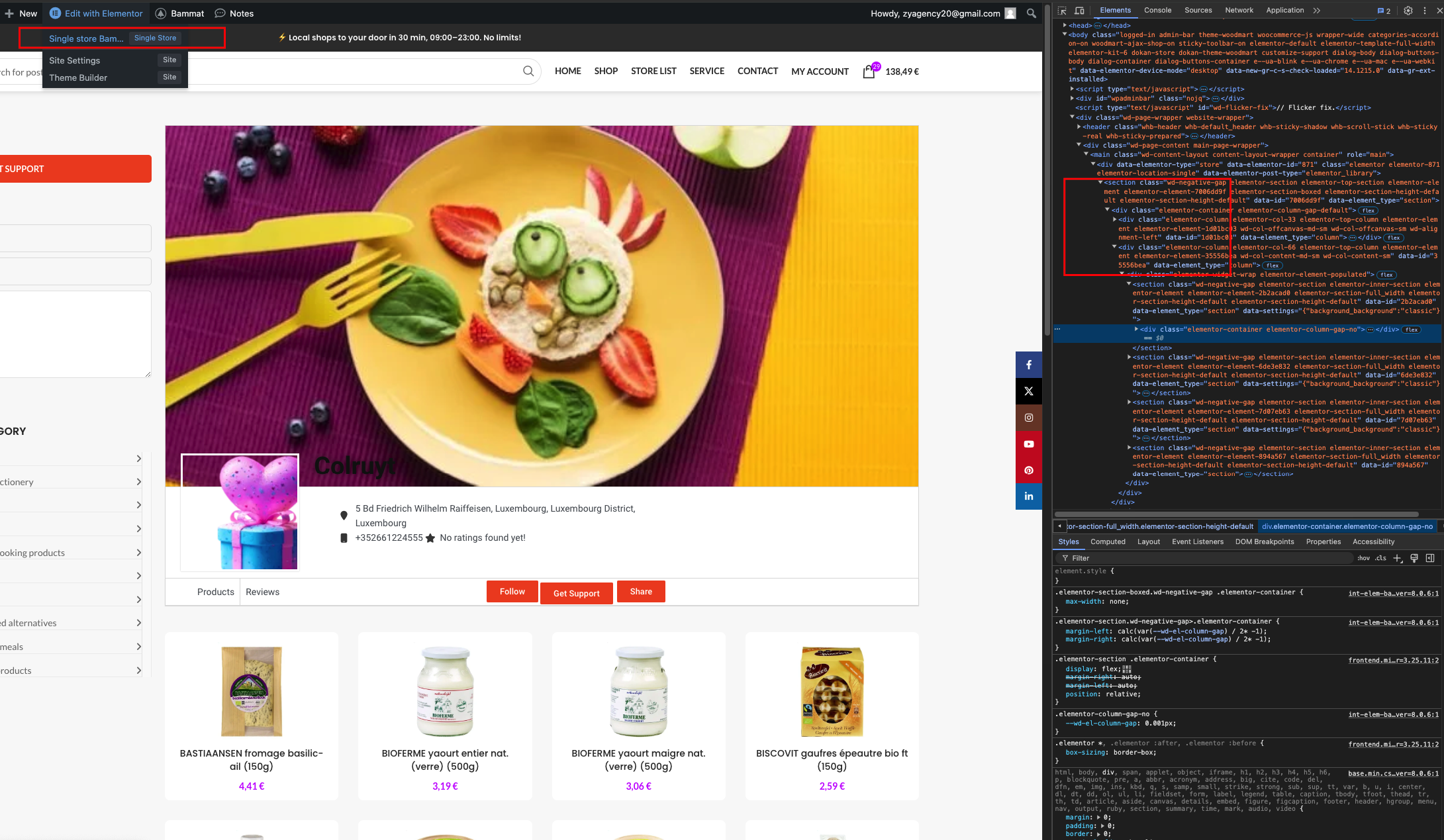This screenshot has height=840, width=1444.
Task: Expand the section element-7d07eb63 node
Action: coord(1129,402)
